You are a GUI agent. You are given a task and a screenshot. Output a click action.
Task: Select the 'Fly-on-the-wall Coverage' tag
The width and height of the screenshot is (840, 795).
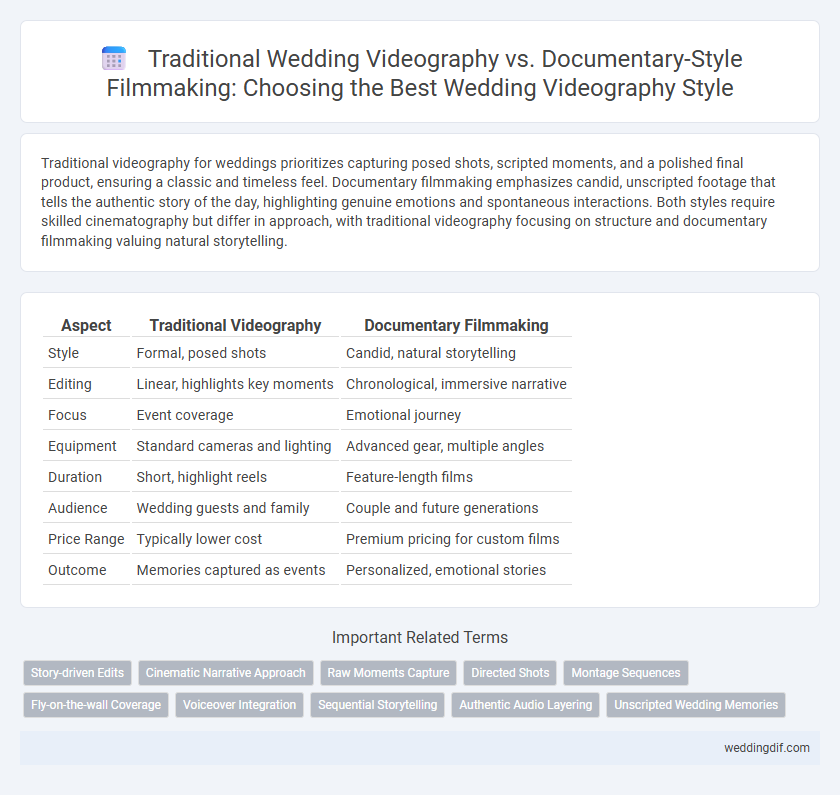(x=96, y=705)
